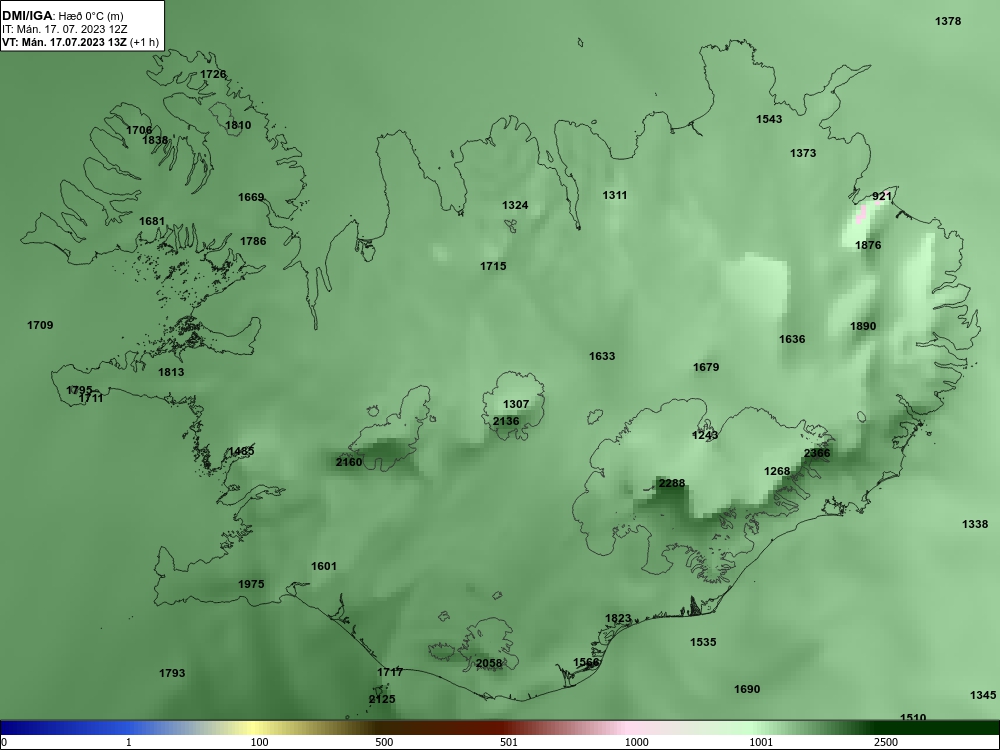Click the 1633 height label
The image size is (1000, 750).
(602, 356)
